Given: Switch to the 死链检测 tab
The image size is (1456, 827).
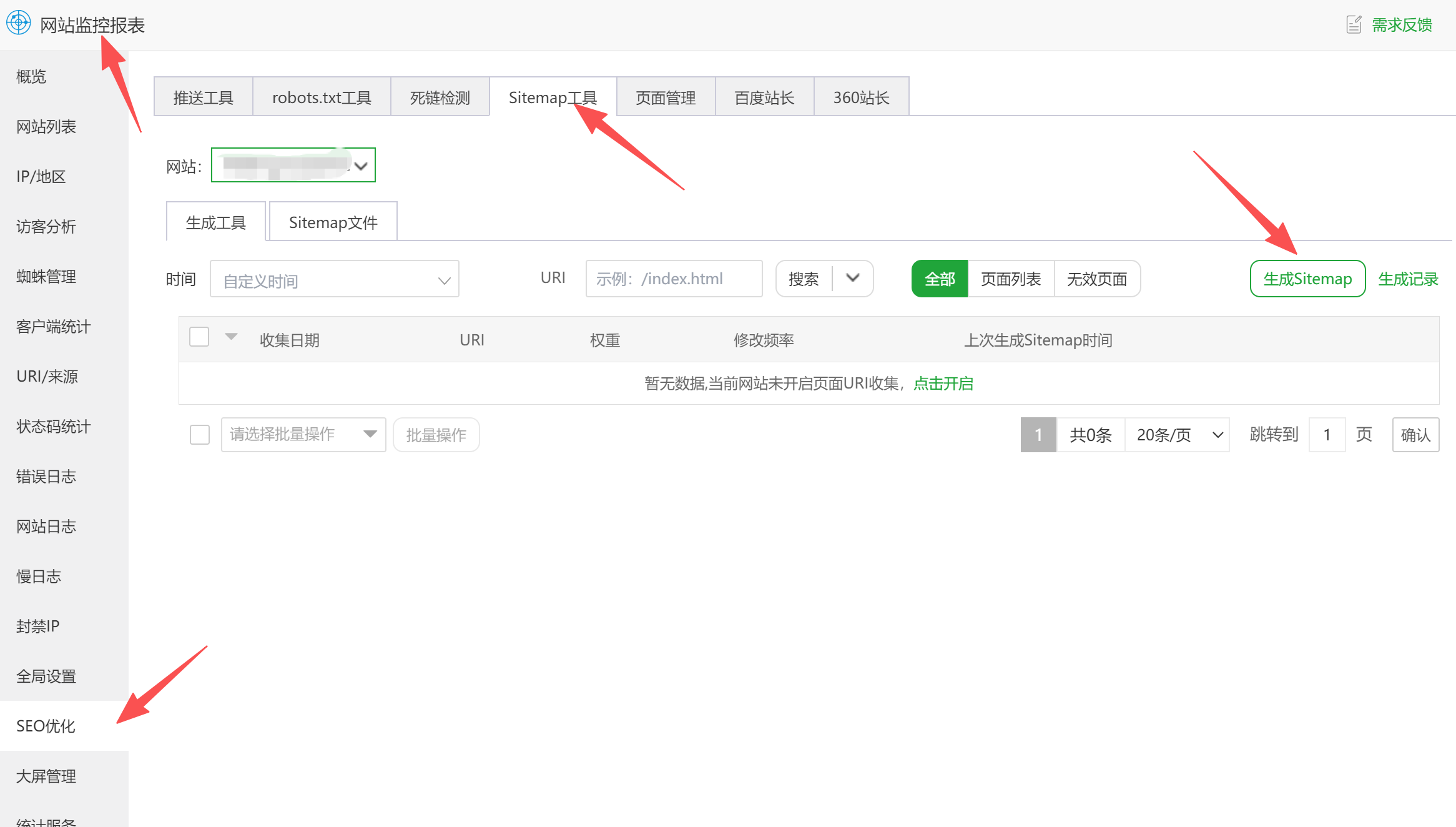Looking at the screenshot, I should [440, 97].
